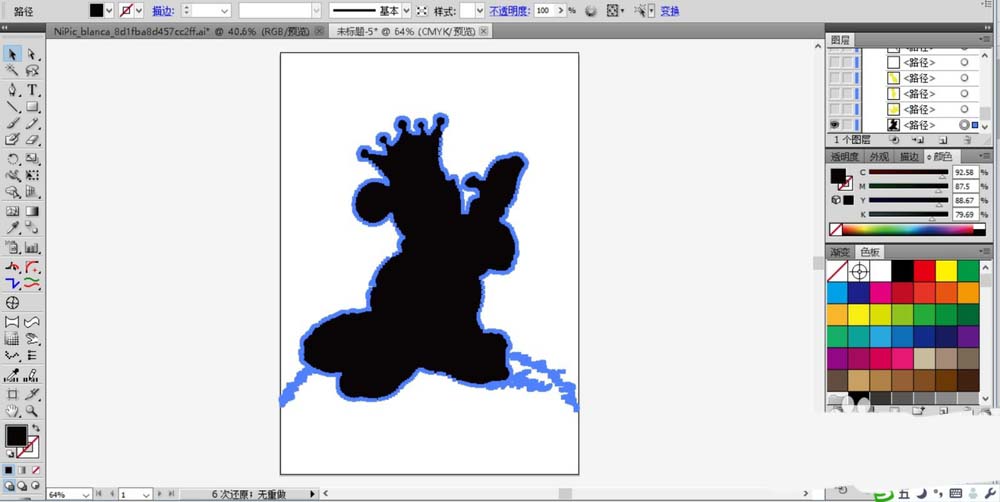The width and height of the screenshot is (1000, 502).
Task: Open the 样式 style dropdown
Action: [x=480, y=11]
